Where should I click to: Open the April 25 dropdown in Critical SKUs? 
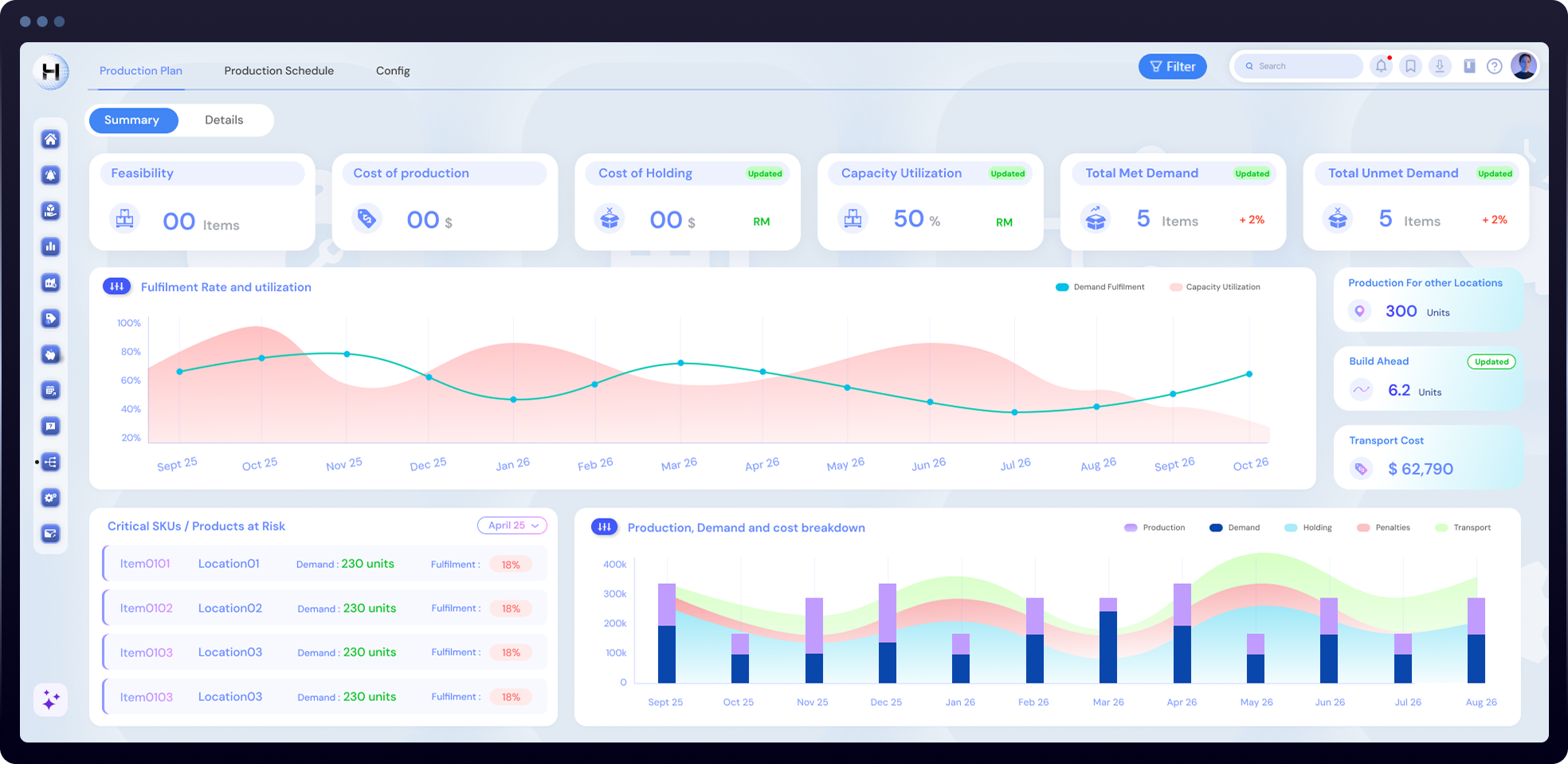(512, 525)
